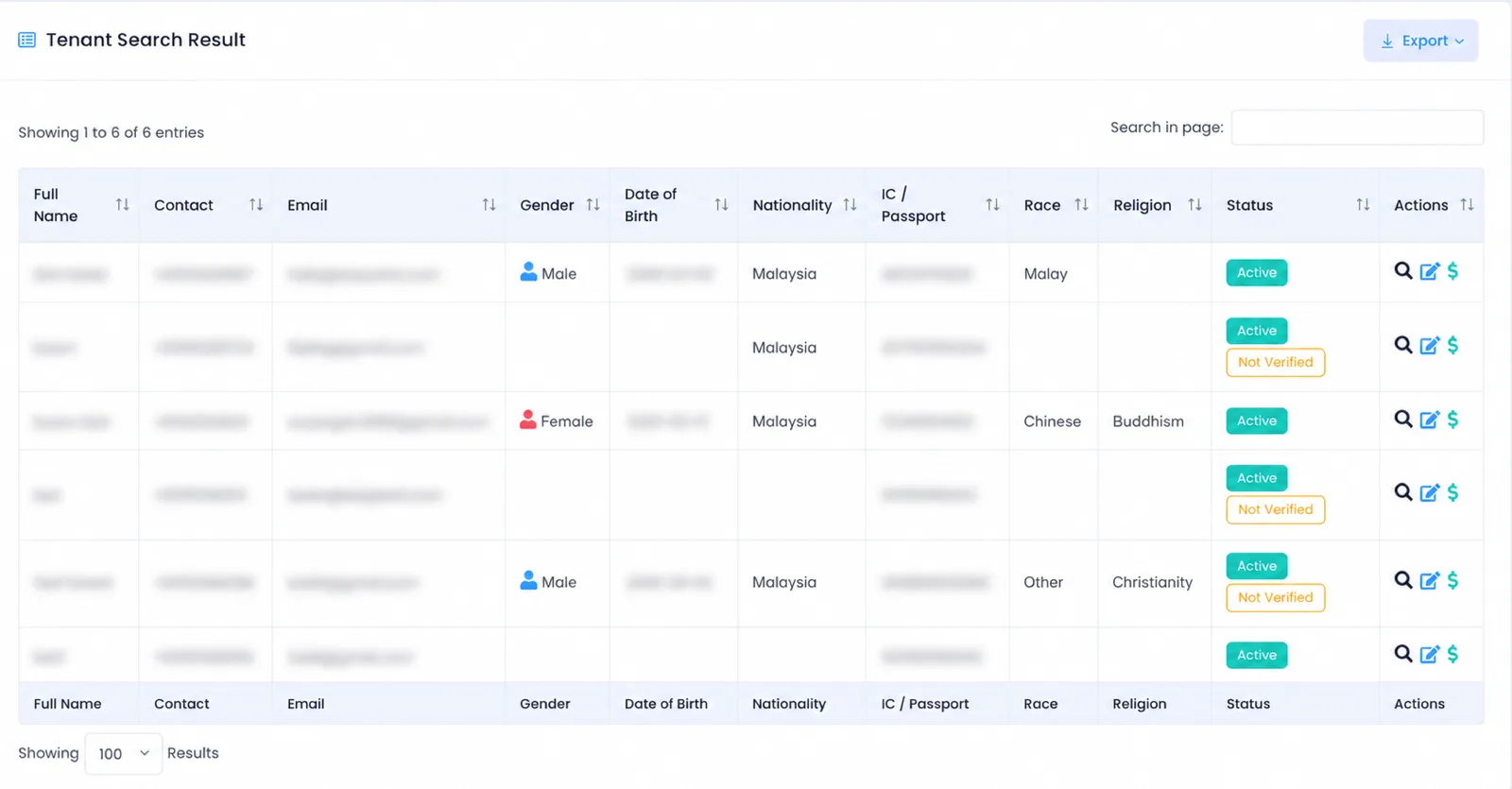The height and width of the screenshot is (789, 1512).
Task: Click Malaysia in the Chinese tenant row
Action: point(784,421)
